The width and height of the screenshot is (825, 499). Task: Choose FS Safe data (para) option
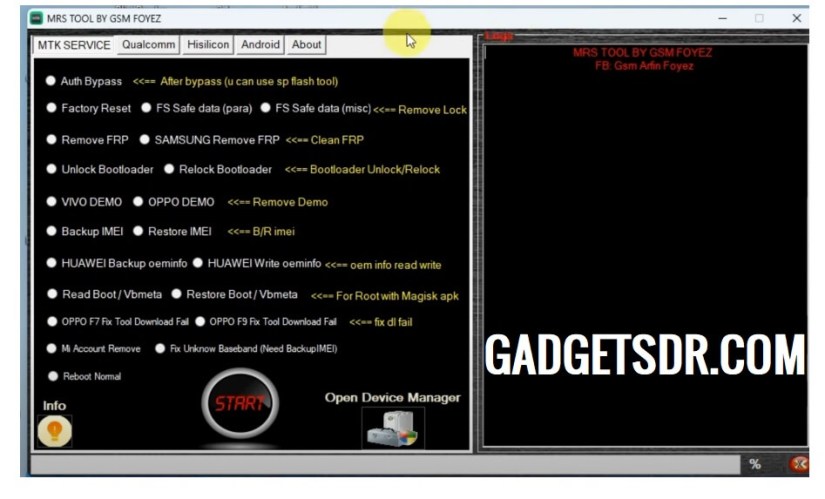click(x=197, y=108)
